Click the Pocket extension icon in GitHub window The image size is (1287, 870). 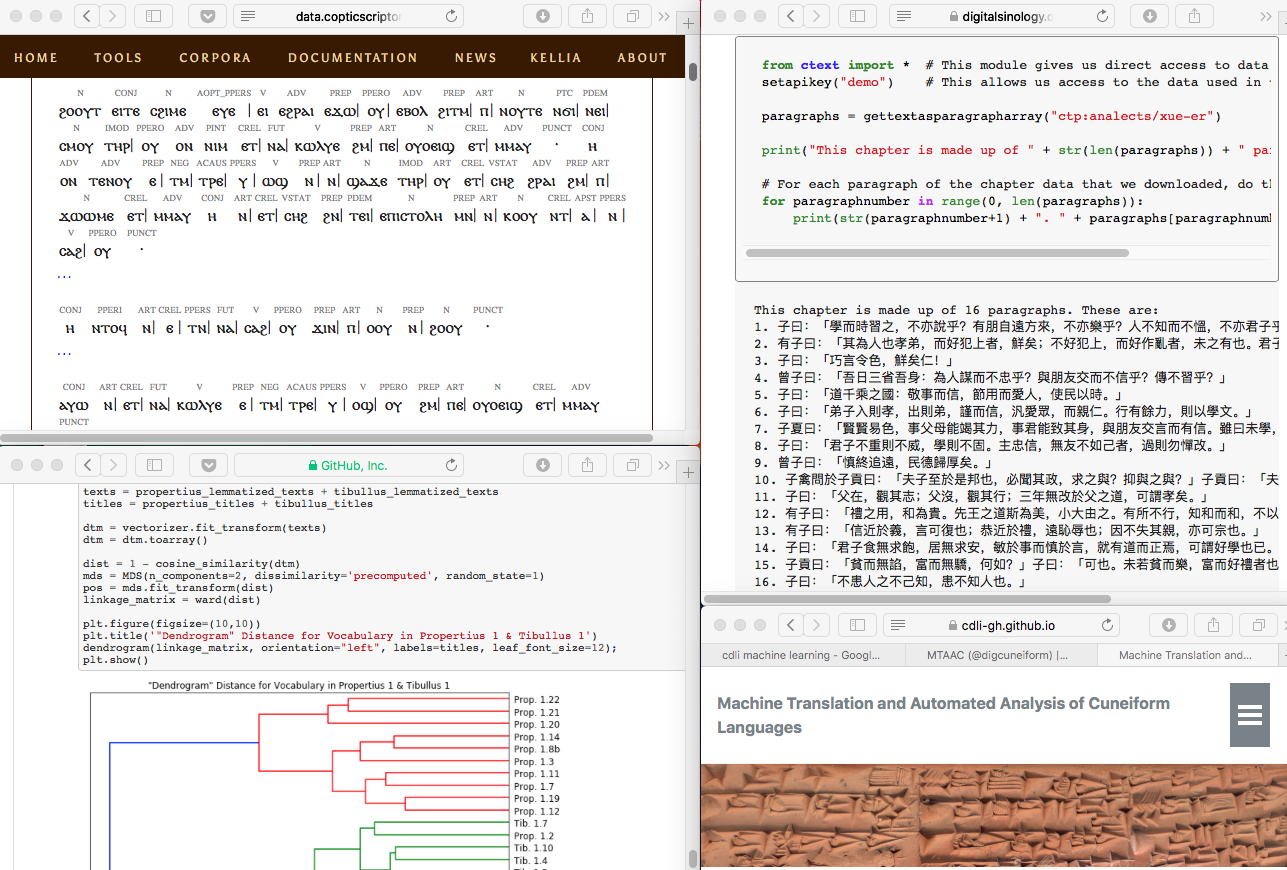click(x=207, y=465)
